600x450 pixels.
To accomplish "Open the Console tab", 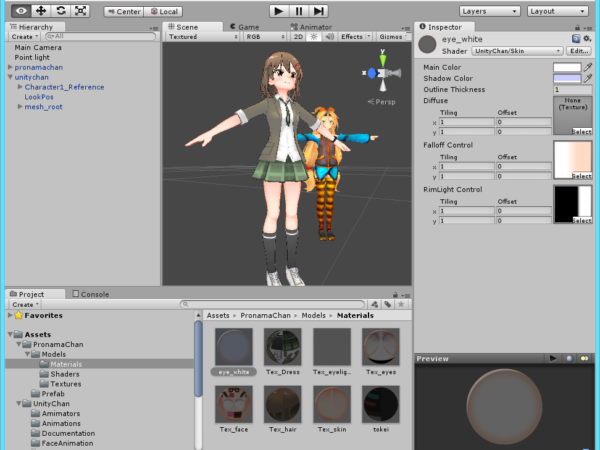I will tap(91, 294).
